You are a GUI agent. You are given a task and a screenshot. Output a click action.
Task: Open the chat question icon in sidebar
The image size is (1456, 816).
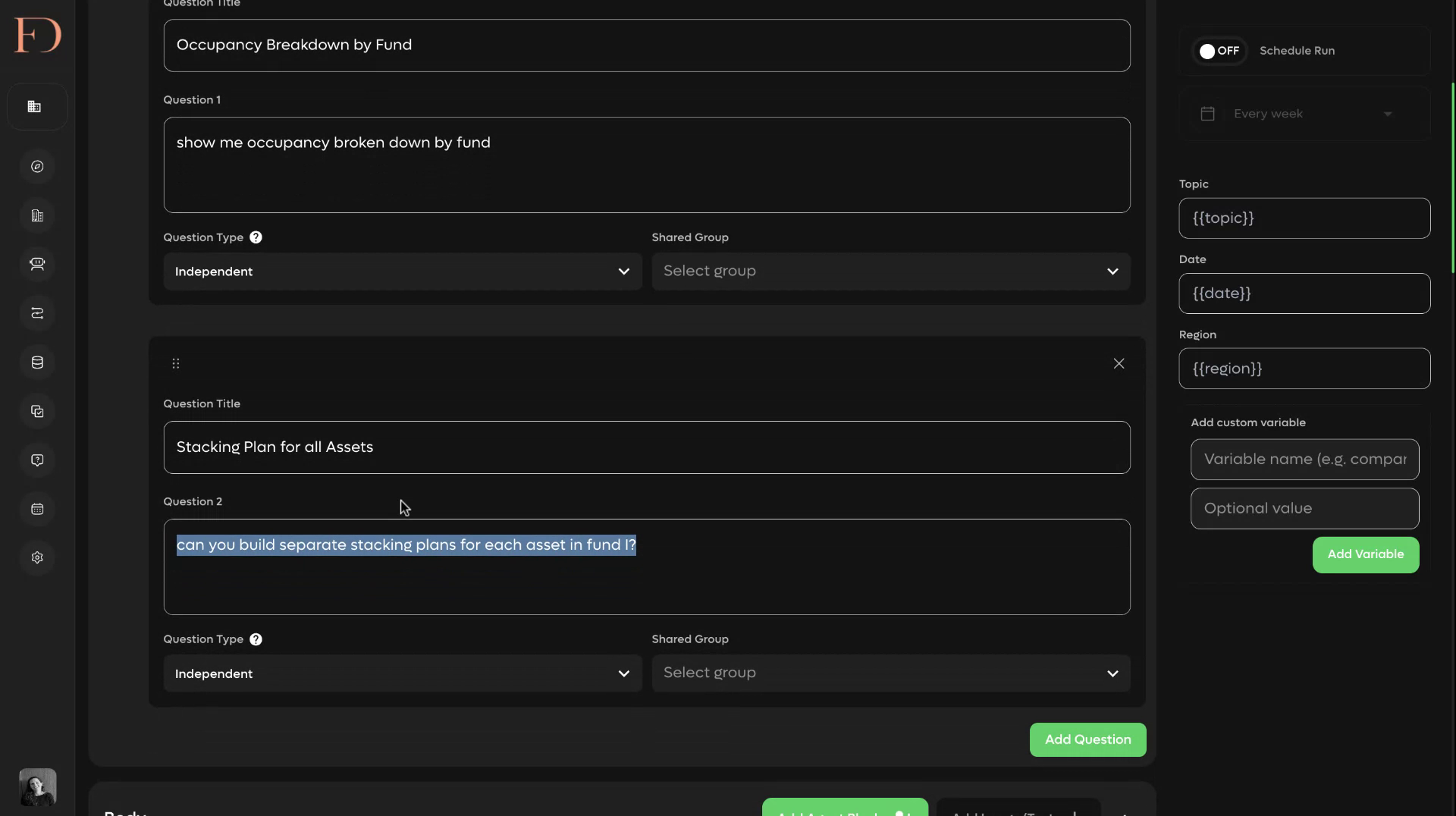[x=37, y=460]
